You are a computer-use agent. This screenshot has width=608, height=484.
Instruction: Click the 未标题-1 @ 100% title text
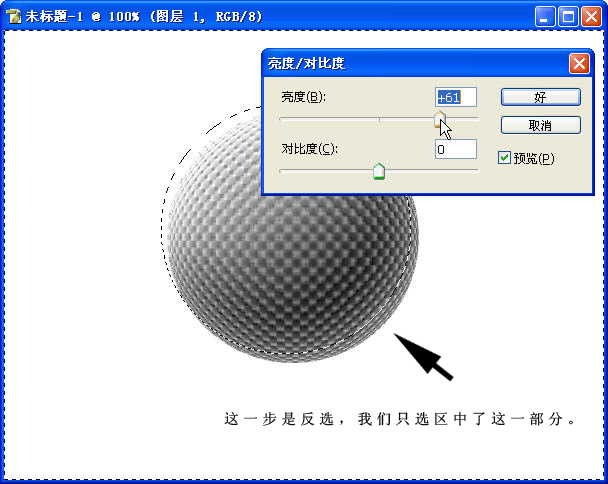[143, 16]
